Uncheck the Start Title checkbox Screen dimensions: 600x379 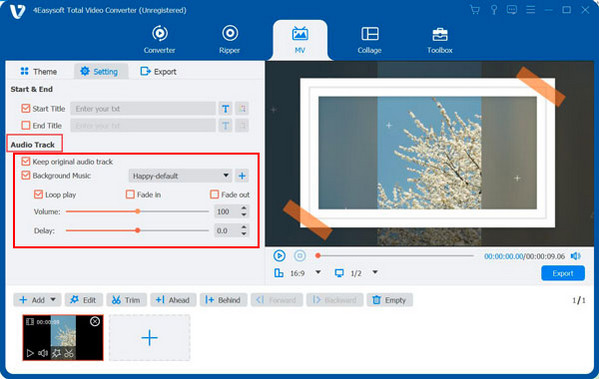point(26,108)
